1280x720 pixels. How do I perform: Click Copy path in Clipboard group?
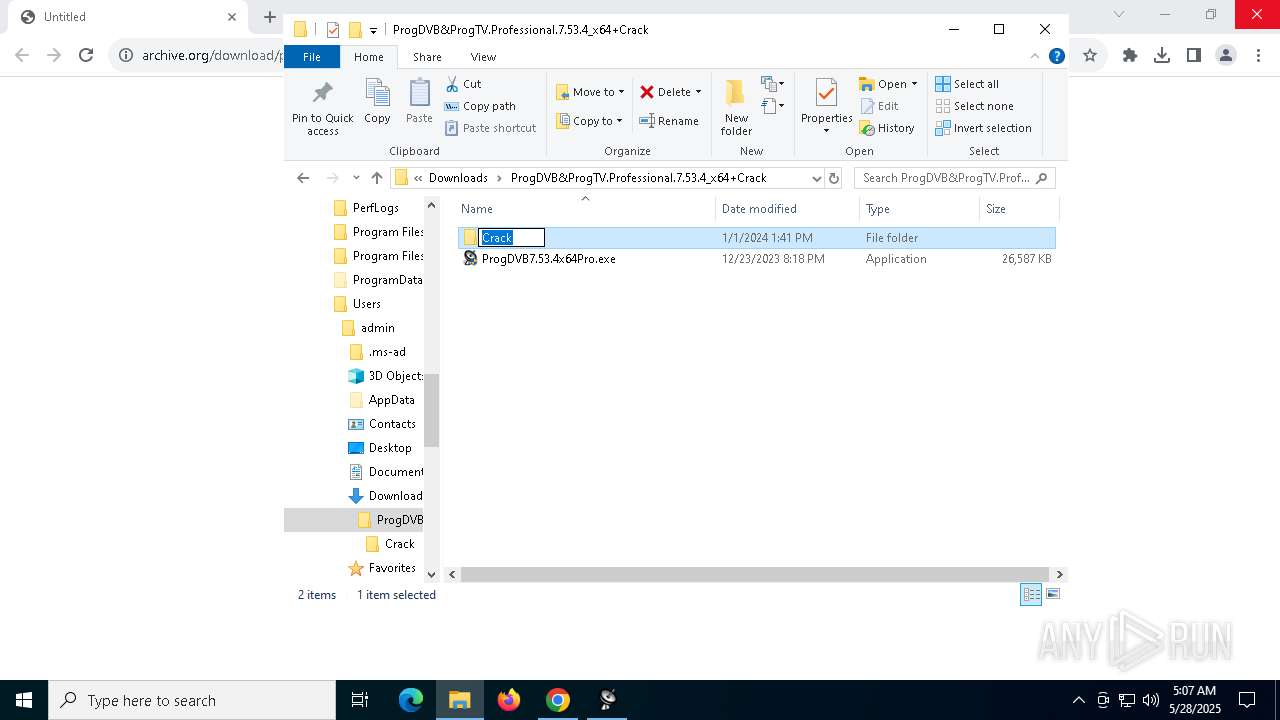tap(480, 106)
